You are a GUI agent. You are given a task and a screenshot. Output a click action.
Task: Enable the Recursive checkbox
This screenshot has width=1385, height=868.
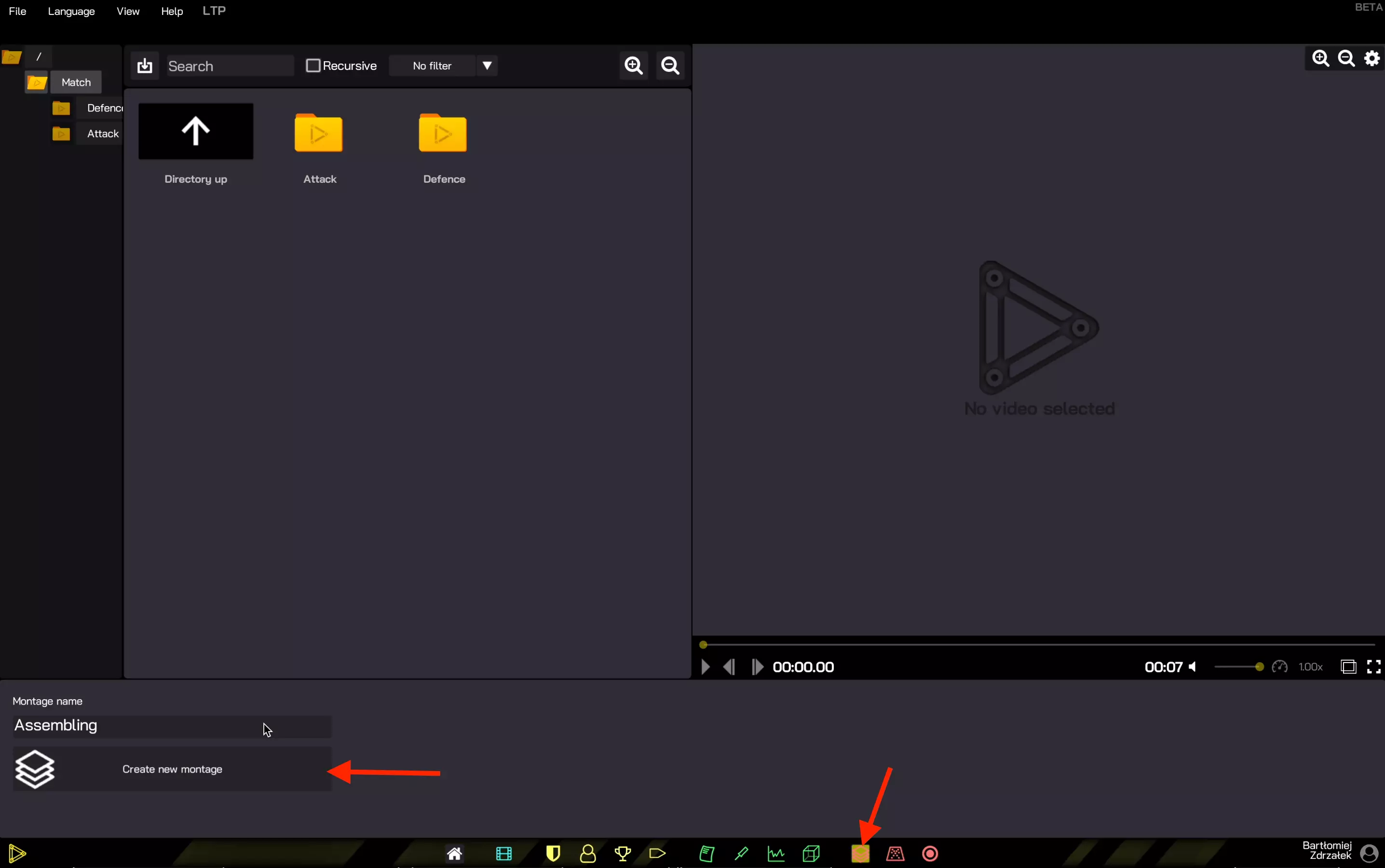pyautogui.click(x=313, y=66)
